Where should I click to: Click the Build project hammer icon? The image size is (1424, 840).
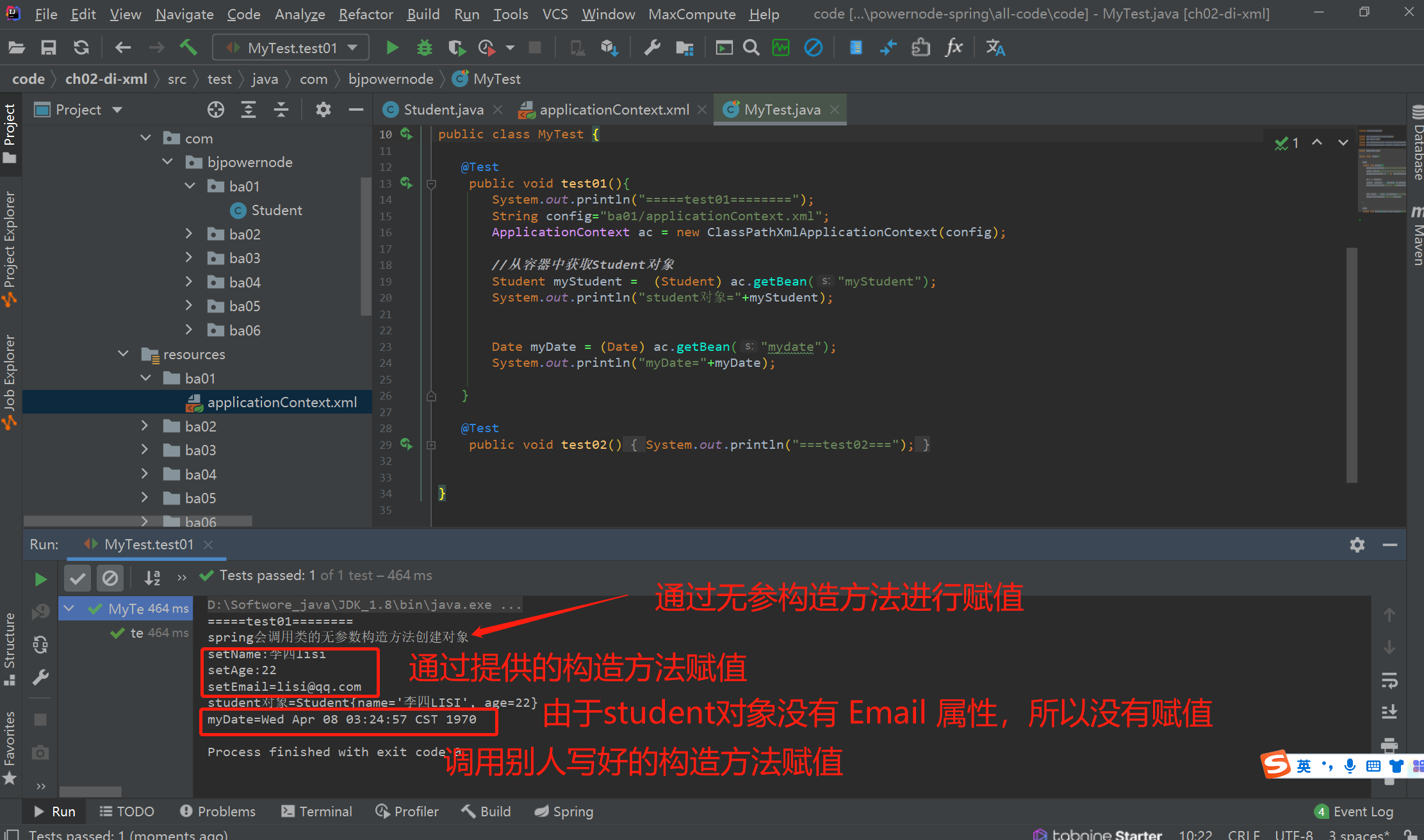click(188, 47)
